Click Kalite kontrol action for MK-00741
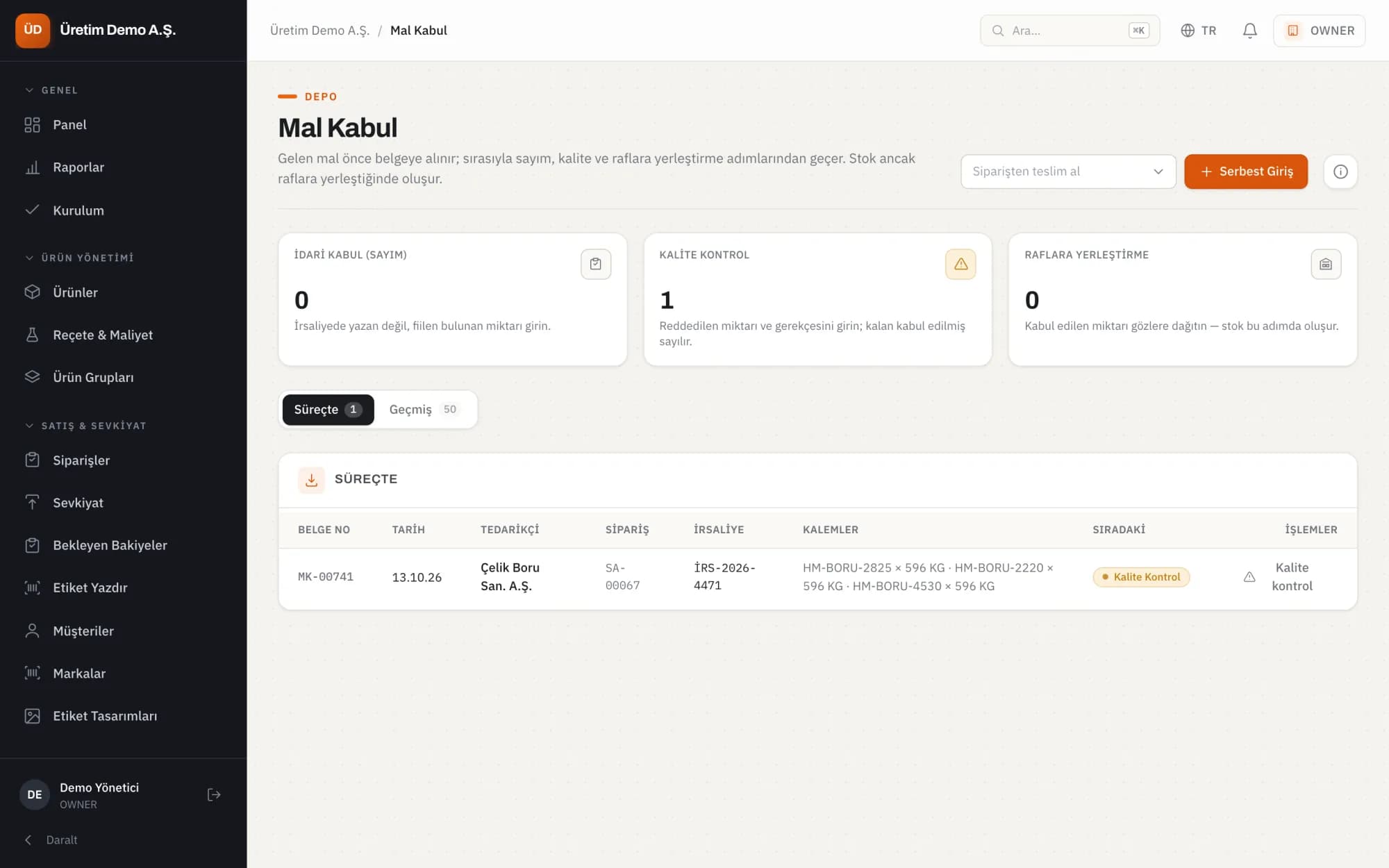The width and height of the screenshot is (1389, 868). coord(1278,577)
